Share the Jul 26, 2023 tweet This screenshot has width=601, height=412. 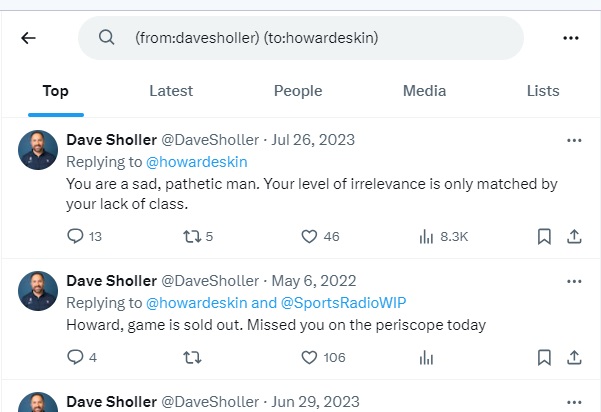coord(574,237)
